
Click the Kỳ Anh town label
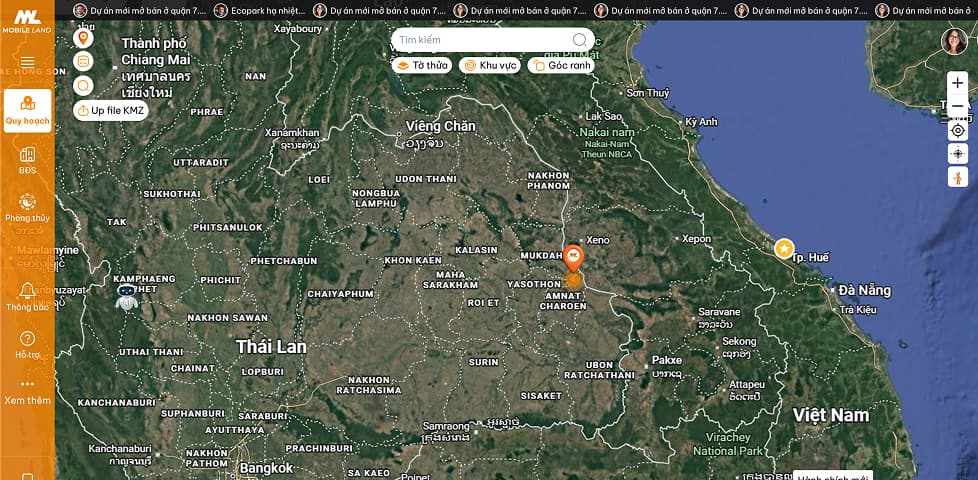[701, 122]
